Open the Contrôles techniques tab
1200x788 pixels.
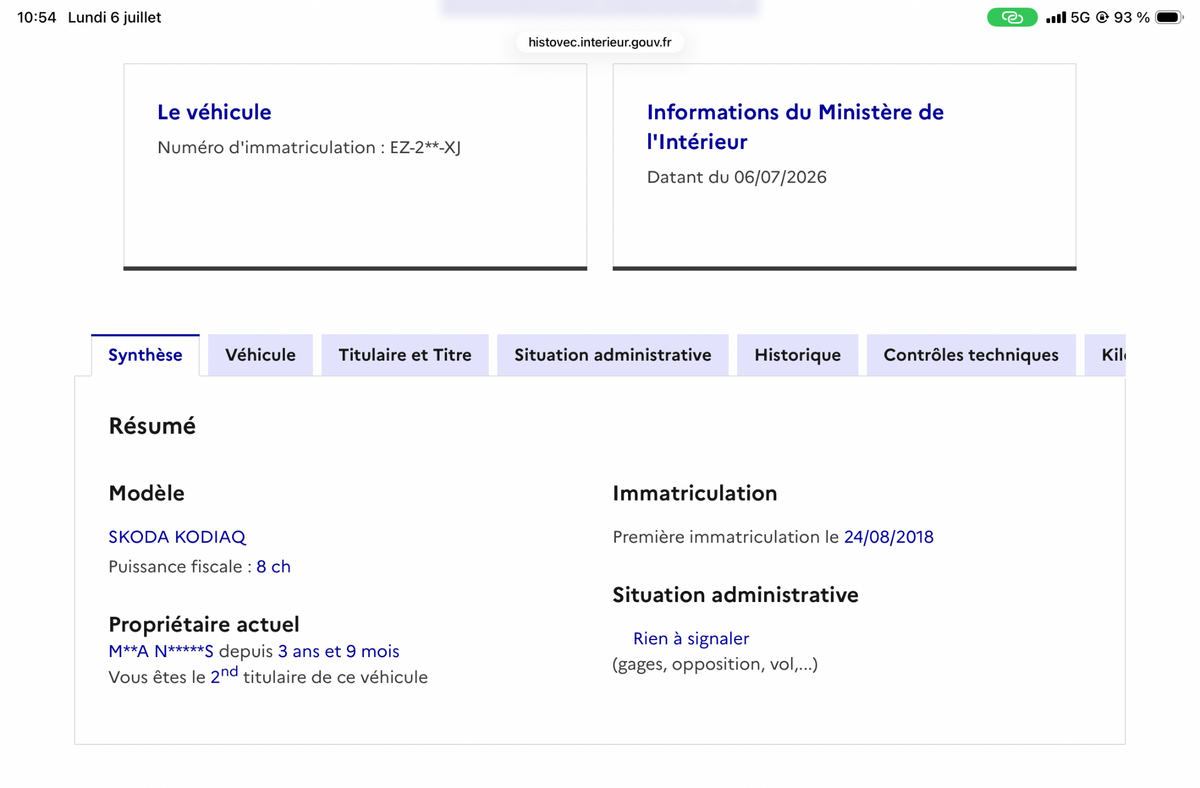coord(971,355)
